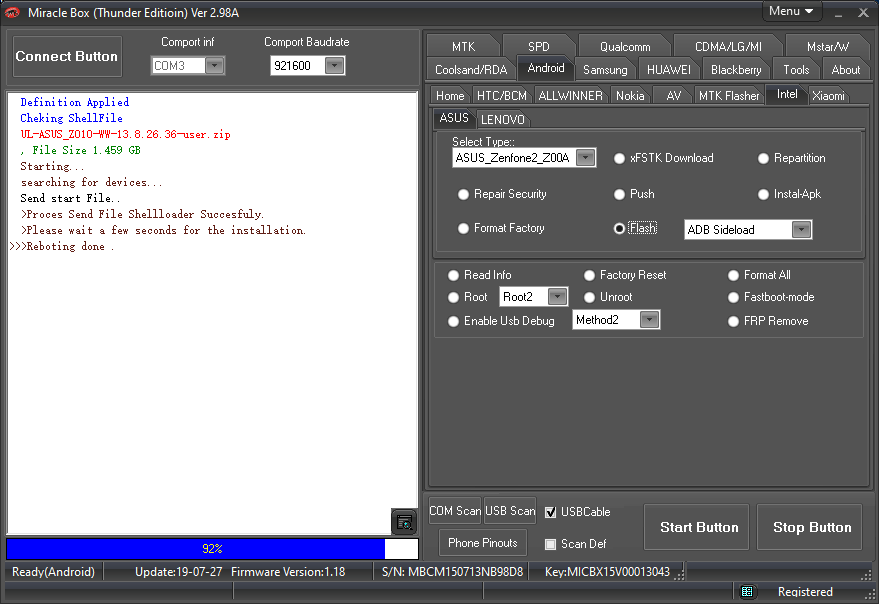Open Phone Pinouts
The image size is (879, 604).
[483, 543]
